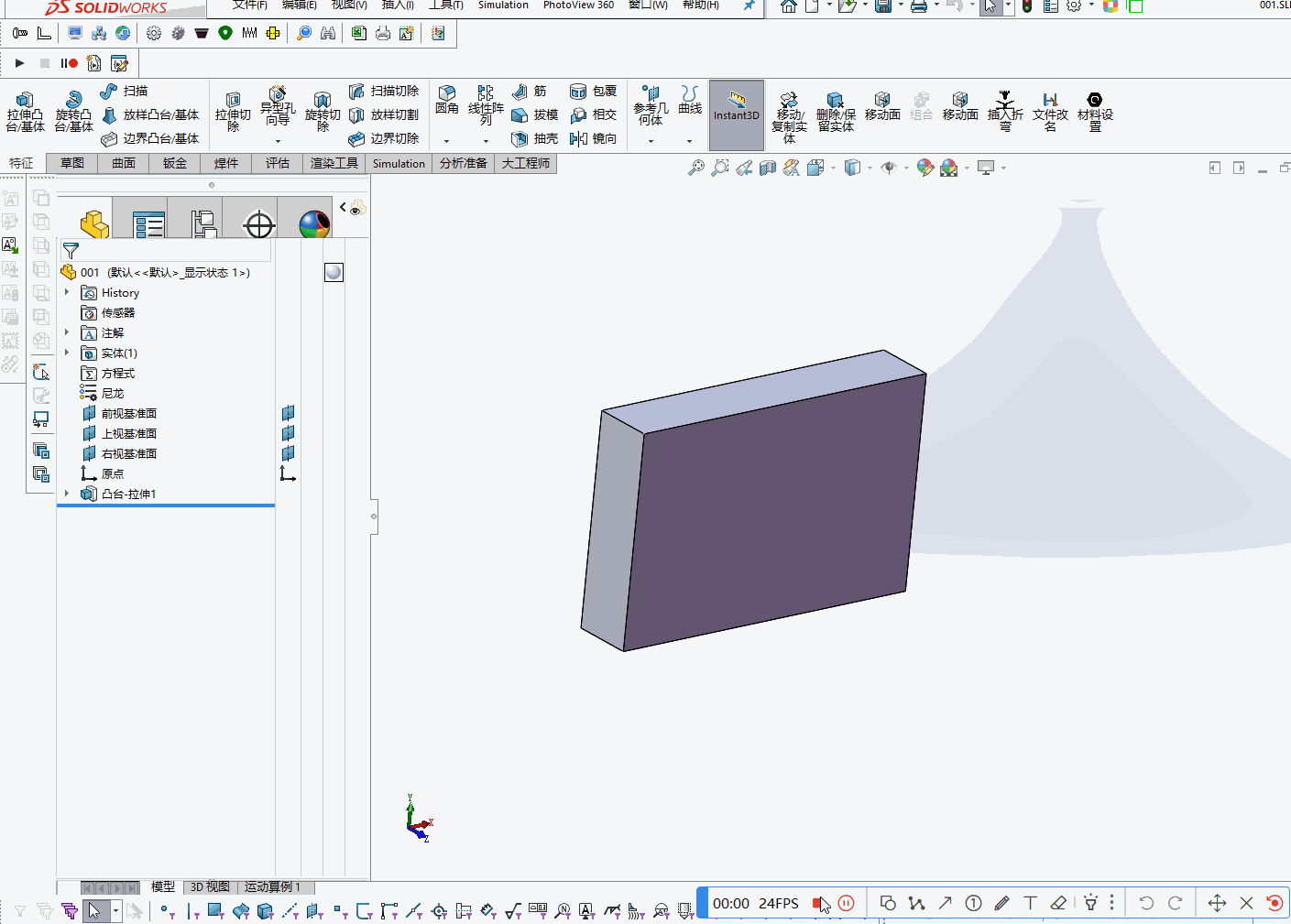Viewport: 1291px width, 924px height.
Task: Toggle visibility of 原点 origin
Action: pos(288,473)
